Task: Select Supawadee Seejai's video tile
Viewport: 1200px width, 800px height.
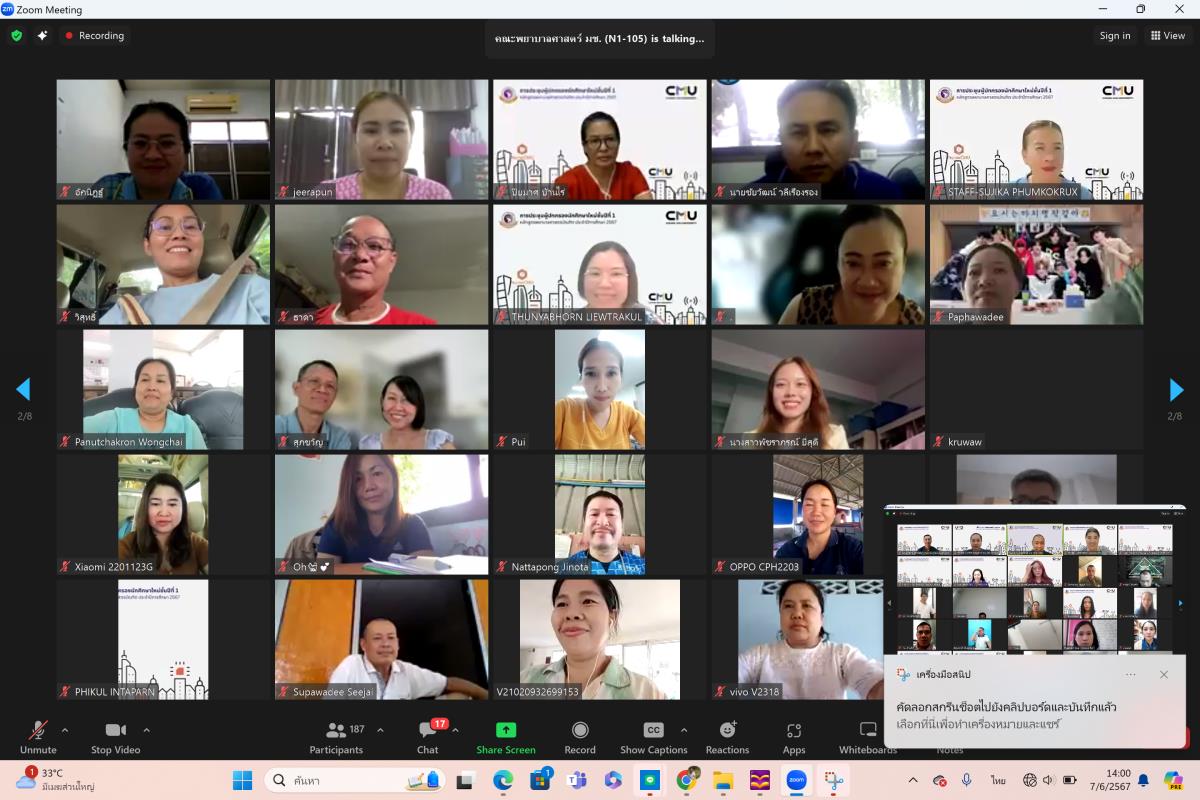Action: [x=382, y=640]
